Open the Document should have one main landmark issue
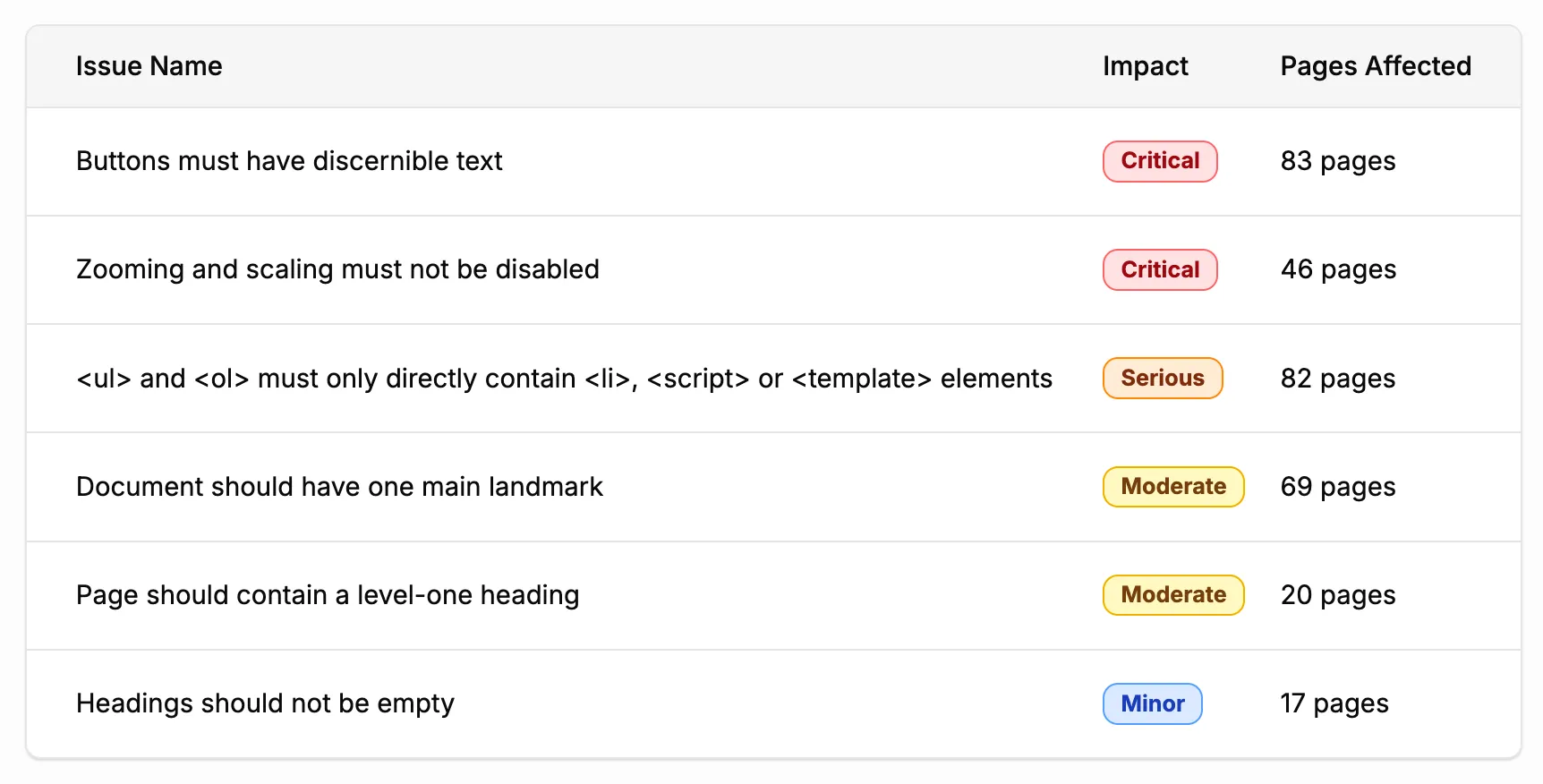This screenshot has width=1543, height=784. 339,487
